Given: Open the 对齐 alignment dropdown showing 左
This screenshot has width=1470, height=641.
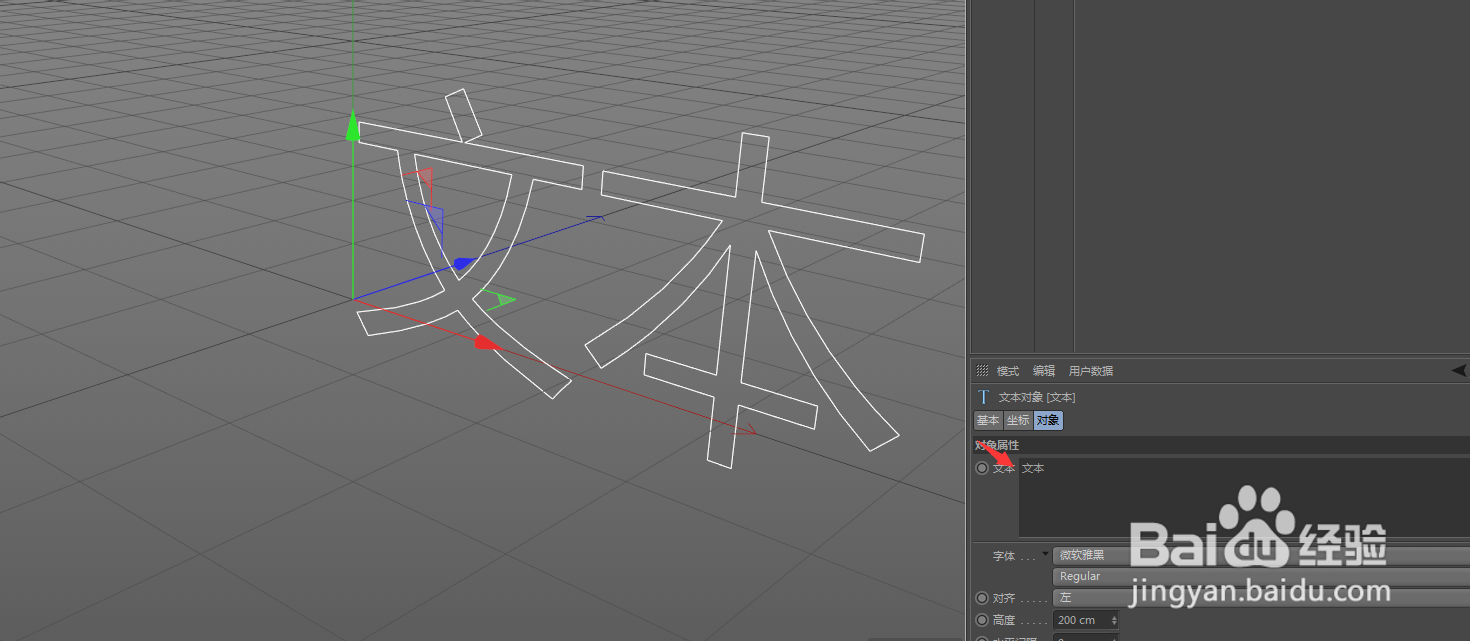Looking at the screenshot, I should pos(1261,598).
